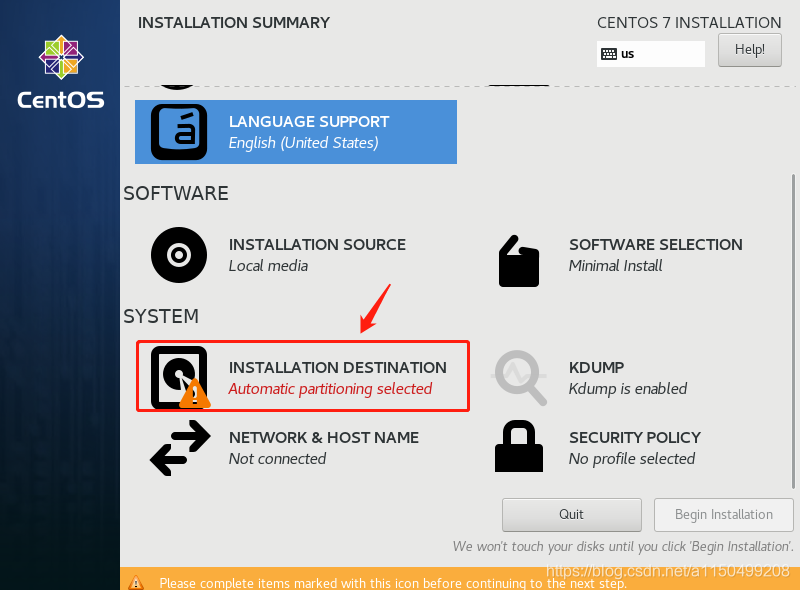Click the Begin Installation button
Viewport: 800px width, 590px height.
click(x=723, y=514)
